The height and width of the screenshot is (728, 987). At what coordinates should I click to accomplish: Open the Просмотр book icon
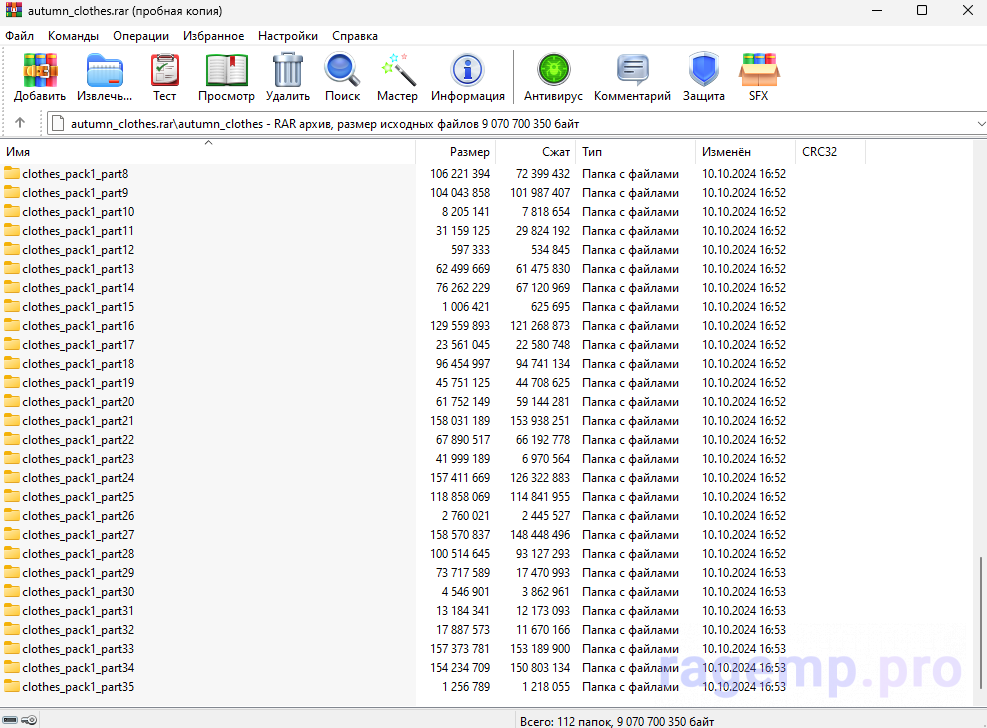(227, 70)
